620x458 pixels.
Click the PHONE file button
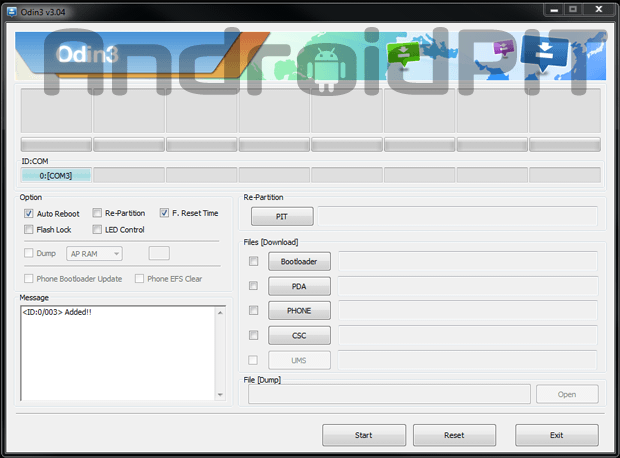(x=299, y=311)
